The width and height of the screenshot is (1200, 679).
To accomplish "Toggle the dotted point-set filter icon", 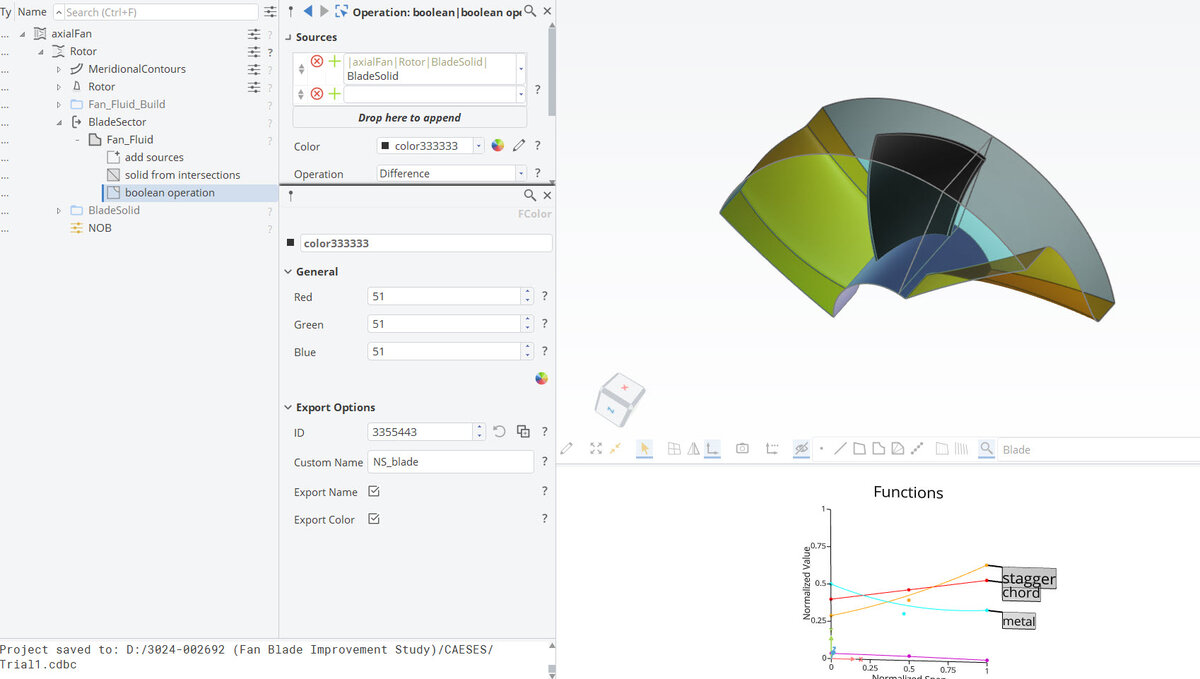I will [917, 449].
